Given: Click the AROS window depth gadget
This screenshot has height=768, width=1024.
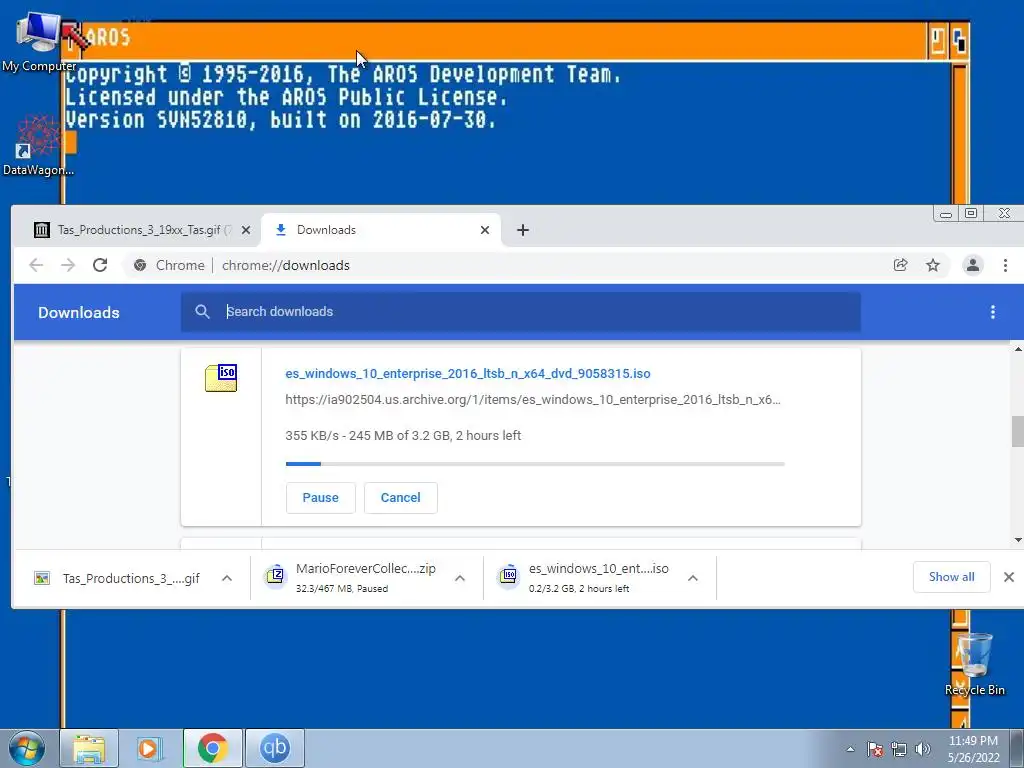Looking at the screenshot, I should click(959, 41).
